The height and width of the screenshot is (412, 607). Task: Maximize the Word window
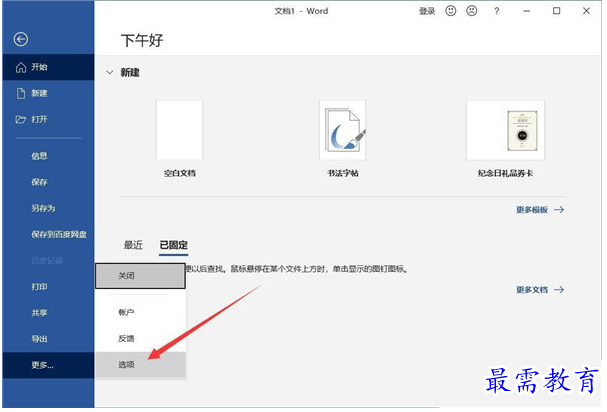(x=556, y=11)
